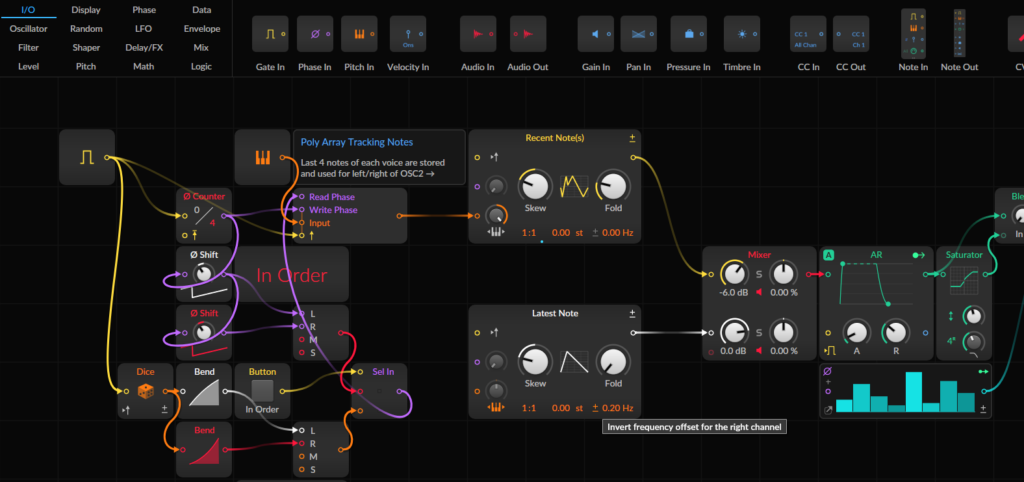Open Latest Note waveform shape selector
1024x482 pixels.
click(x=574, y=361)
